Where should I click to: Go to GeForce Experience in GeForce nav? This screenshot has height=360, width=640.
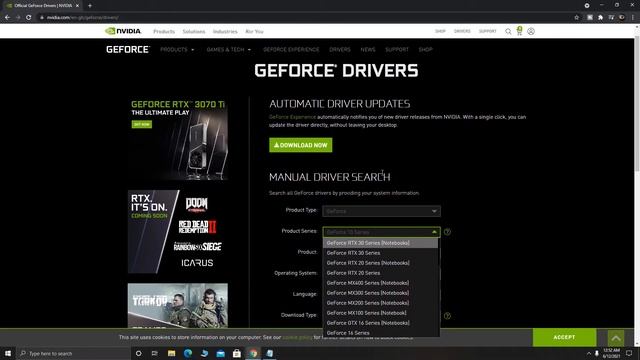coord(291,49)
